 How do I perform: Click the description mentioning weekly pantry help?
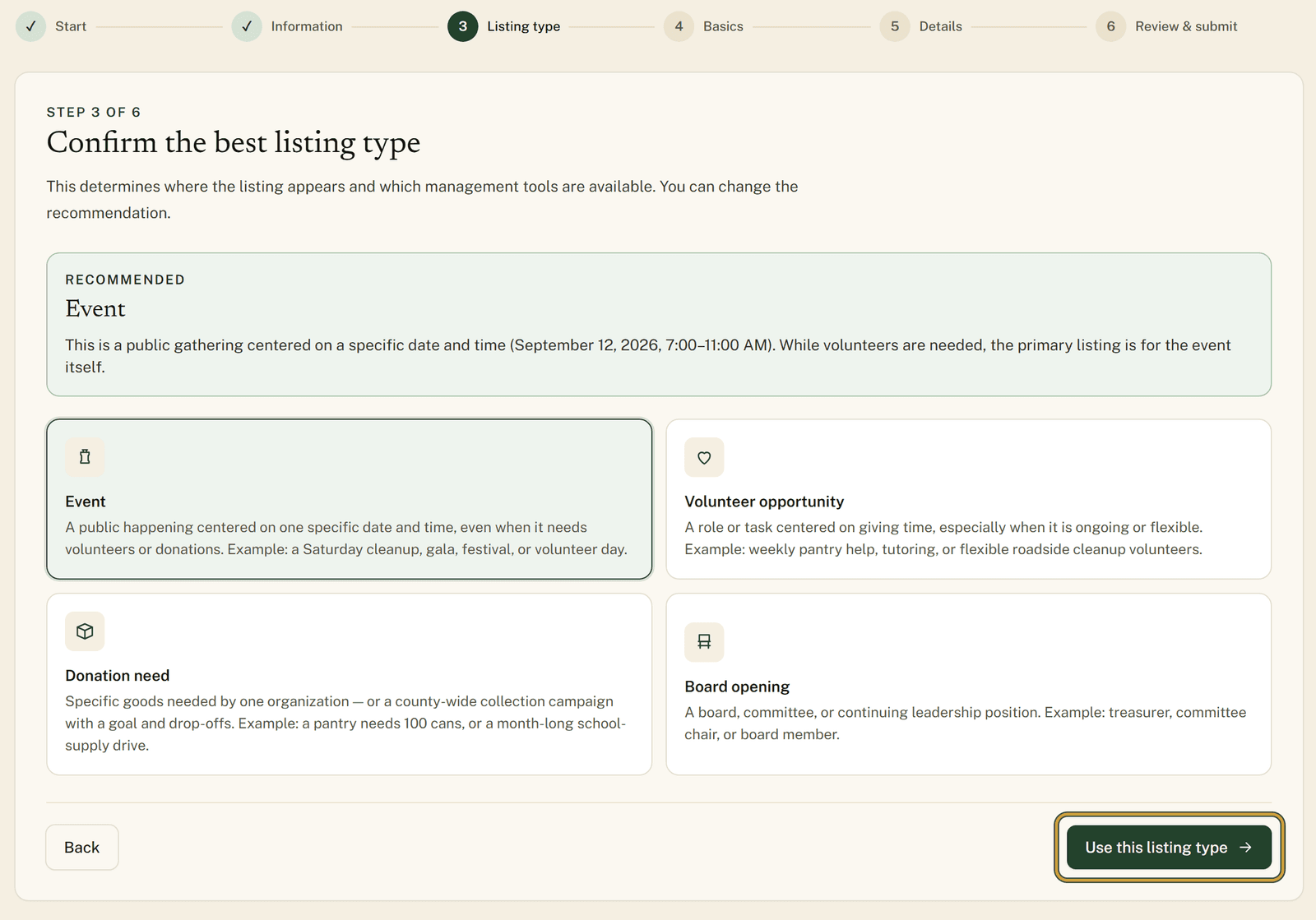943,539
